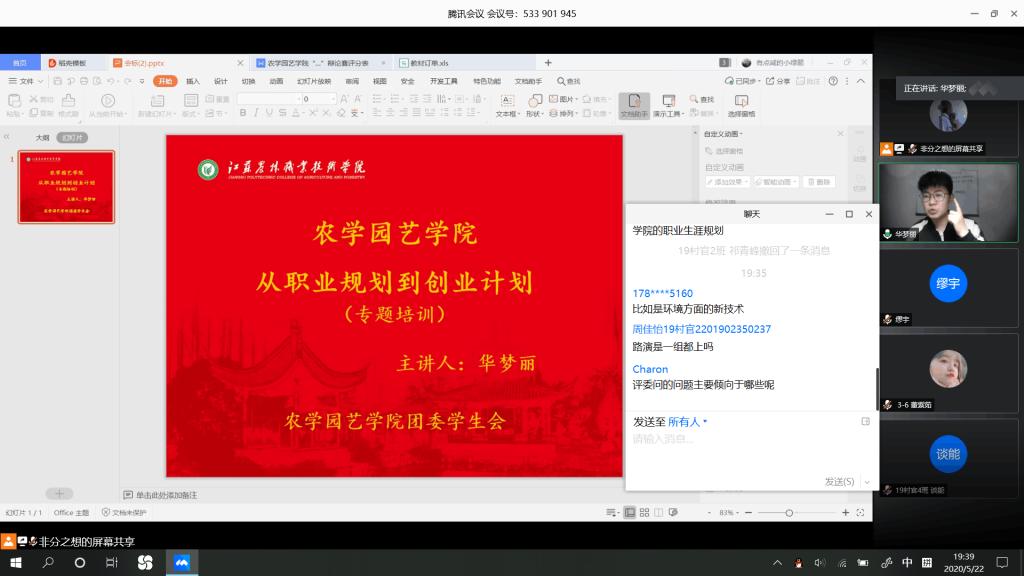This screenshot has width=1024, height=576.
Task: Click the chat message input field
Action: [x=740, y=440]
